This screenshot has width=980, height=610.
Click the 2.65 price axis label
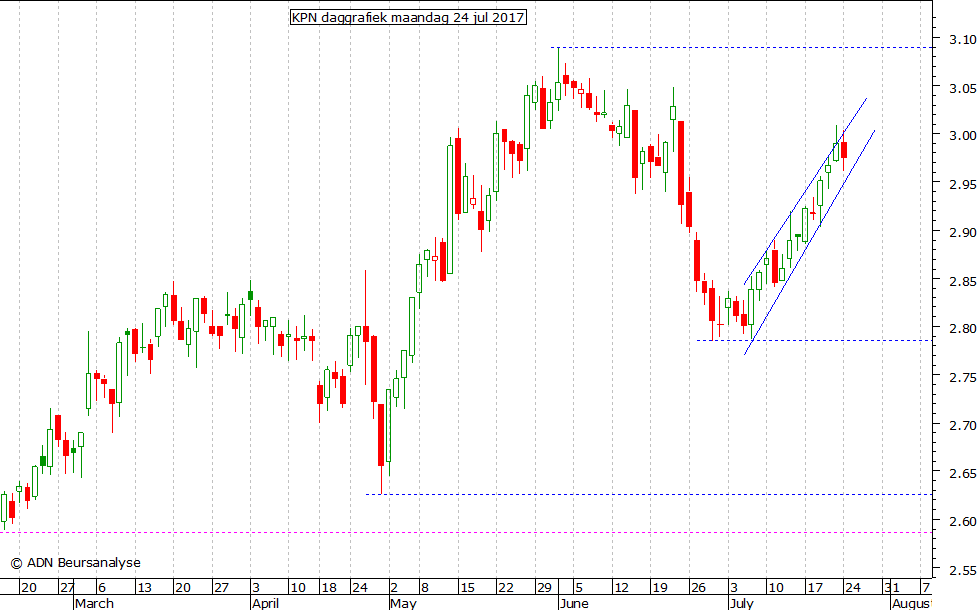point(962,473)
